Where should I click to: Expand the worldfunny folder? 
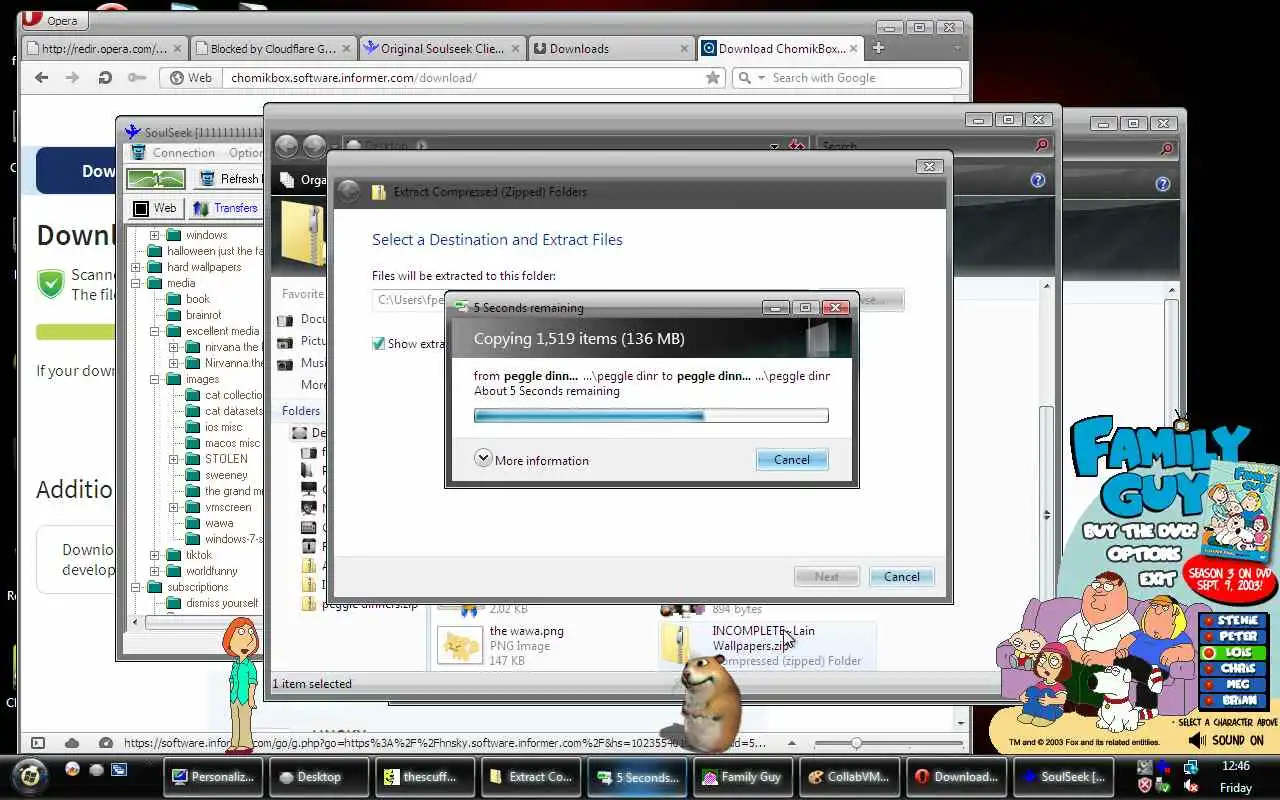[155, 571]
